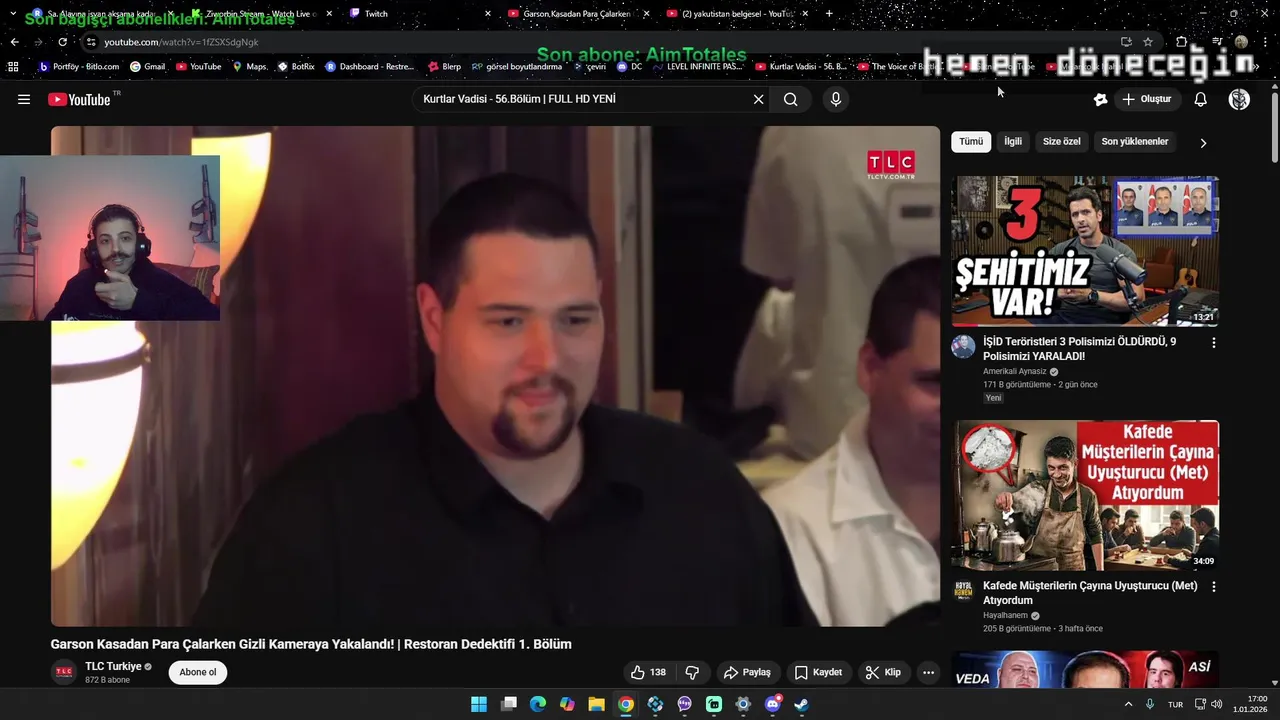Like the video with thumbs up
This screenshot has height=720, width=1280.
tap(648, 672)
